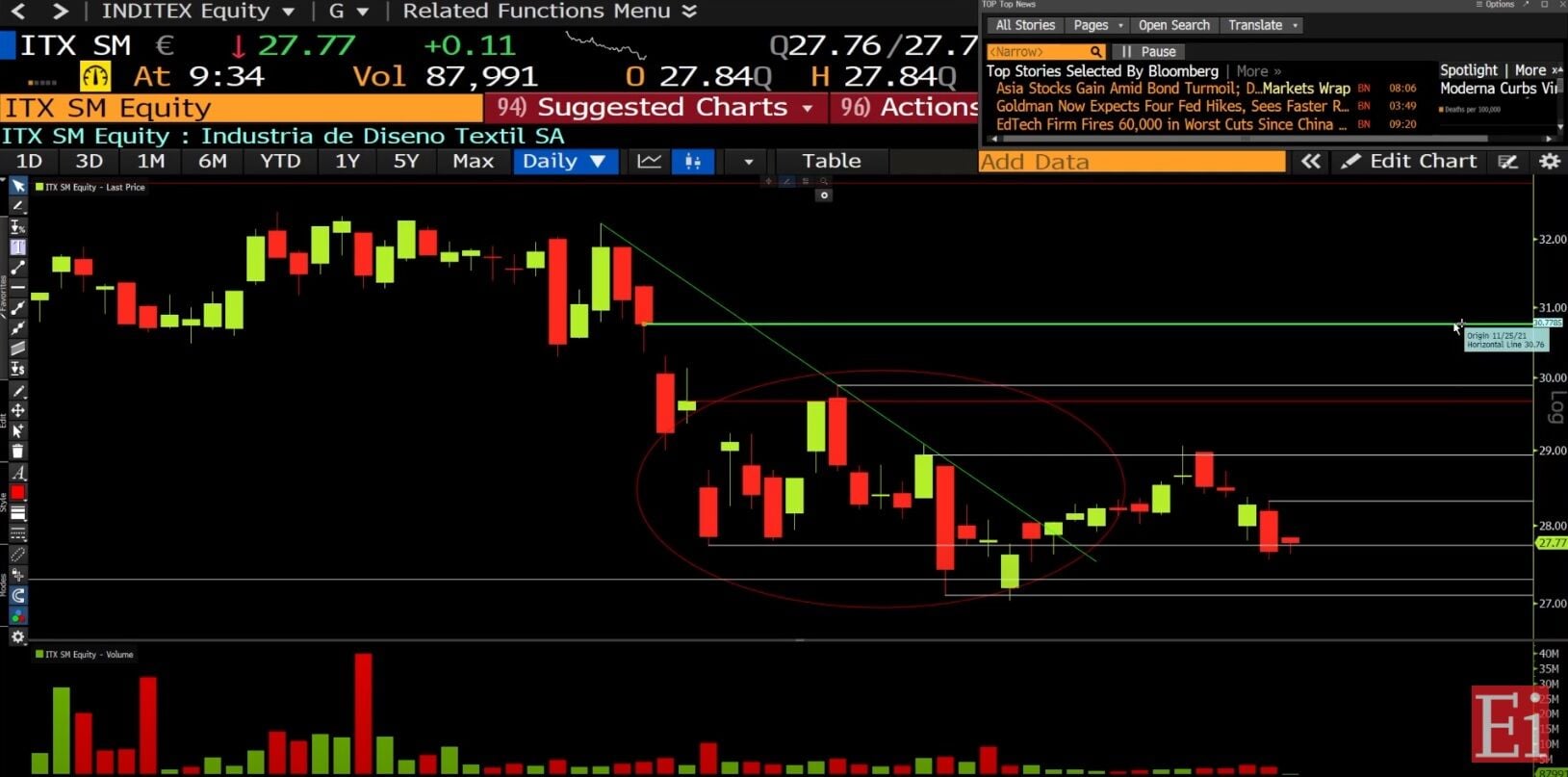Select the 3D time range tab
Image resolution: width=1568 pixels, height=777 pixels.
(x=89, y=162)
